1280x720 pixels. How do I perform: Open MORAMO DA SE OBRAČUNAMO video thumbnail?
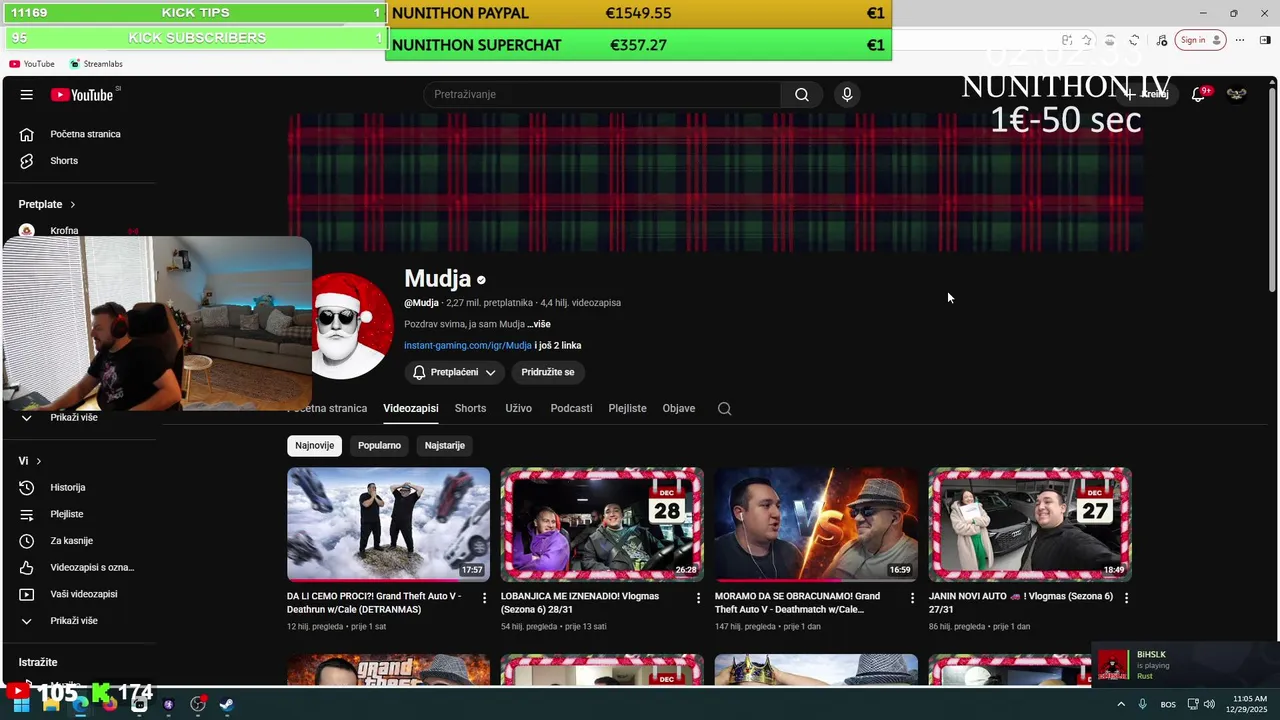(x=816, y=524)
